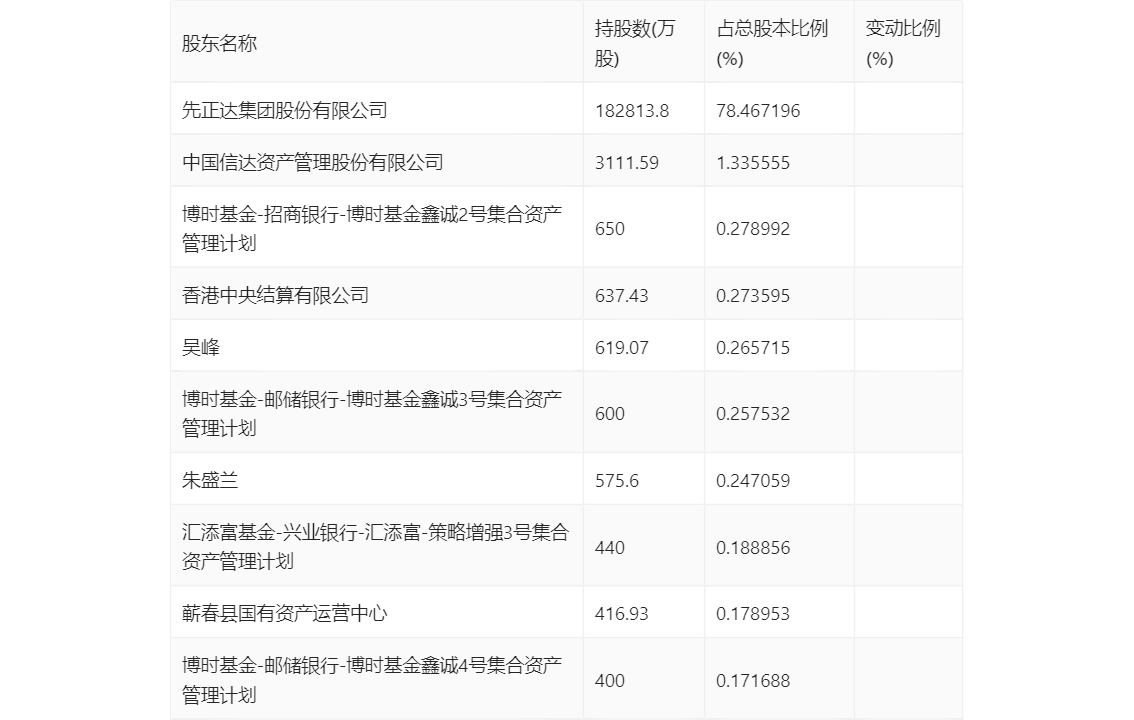Click the 持股数(万股) column header
The width and height of the screenshot is (1134, 720).
coord(635,43)
